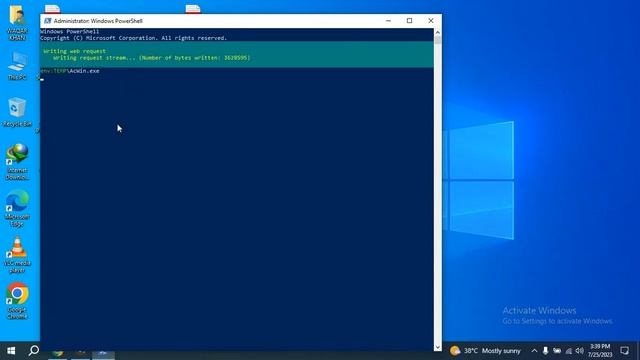Click the first running app on taskbar
The height and width of the screenshot is (360, 640).
pyautogui.click(x=58, y=354)
